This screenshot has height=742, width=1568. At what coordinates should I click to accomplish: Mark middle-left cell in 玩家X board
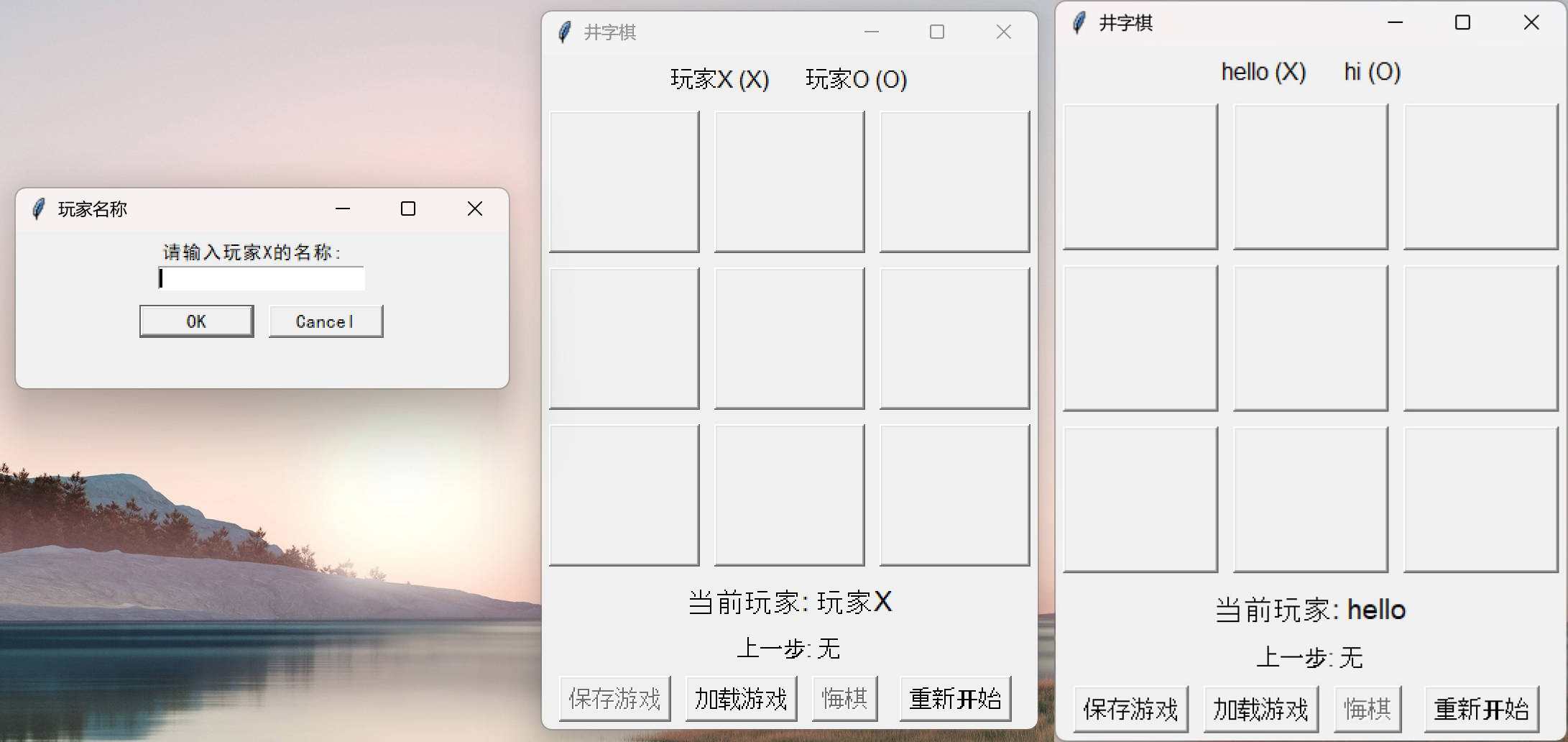pyautogui.click(x=624, y=339)
